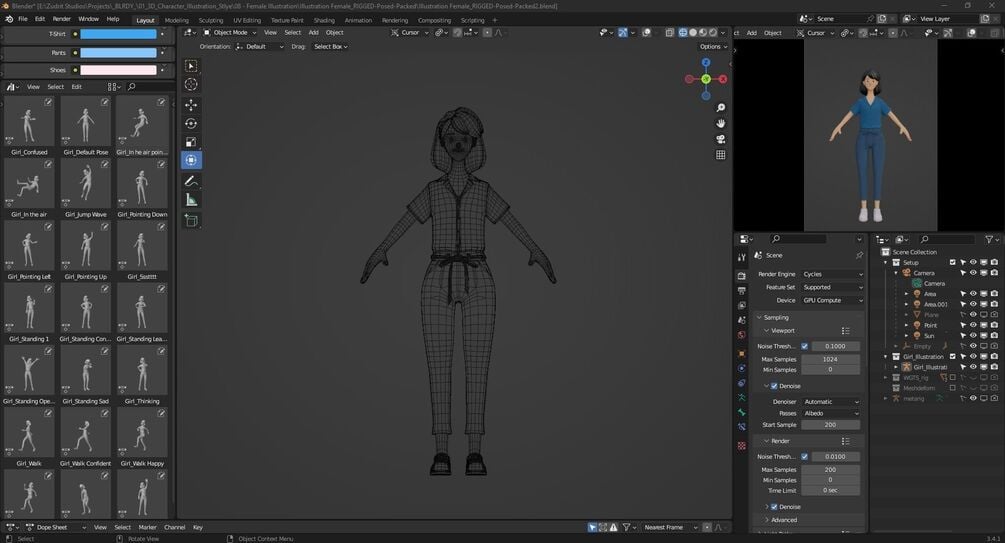Uncheck the Viewport Denoise checkbox
Viewport: 1005px width, 543px height.
tap(773, 385)
